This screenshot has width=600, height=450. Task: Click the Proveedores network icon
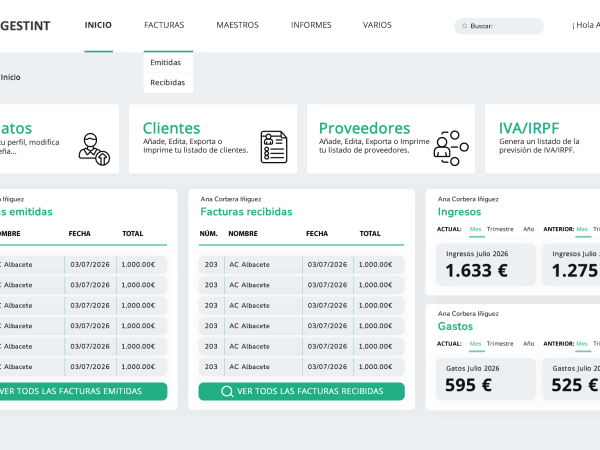coord(451,148)
